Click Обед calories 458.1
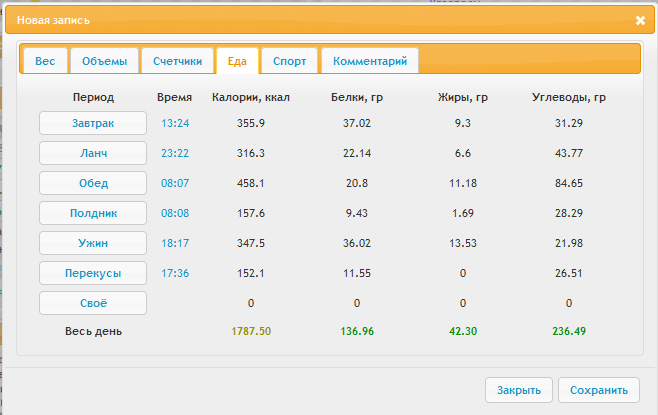Viewport: 658px width, 415px height. 251,183
